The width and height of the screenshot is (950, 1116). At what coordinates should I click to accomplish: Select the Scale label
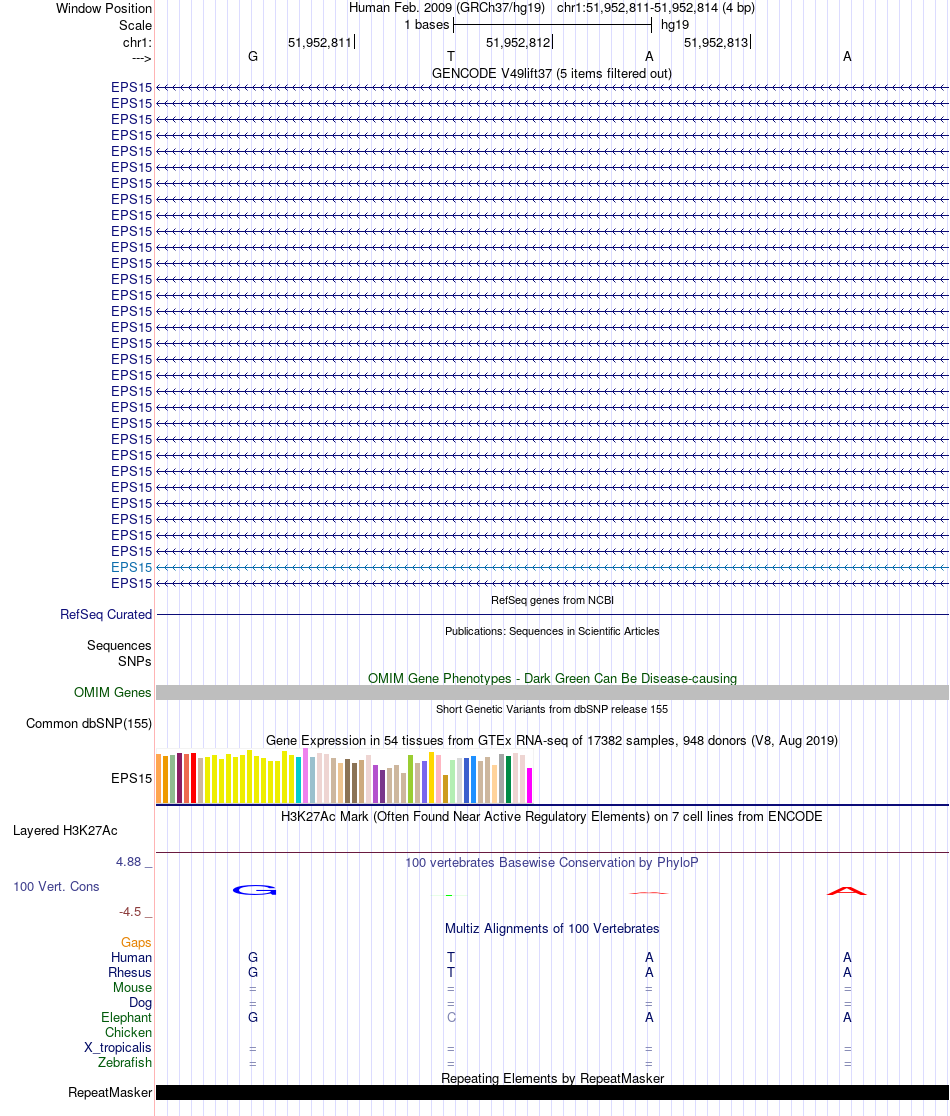135,25
